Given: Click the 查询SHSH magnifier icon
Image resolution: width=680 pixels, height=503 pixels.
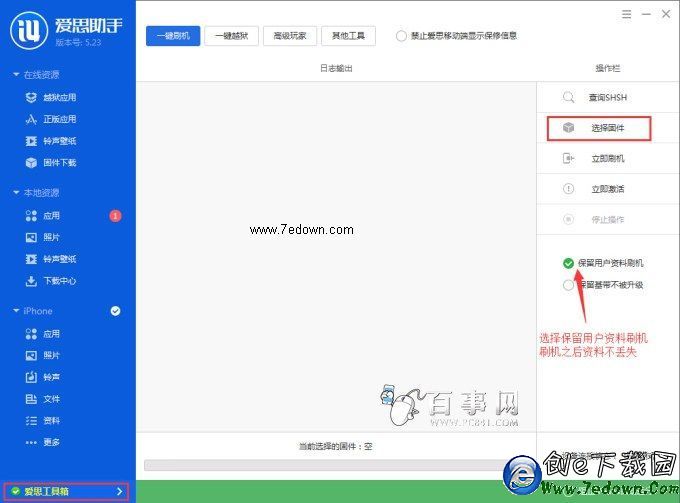Looking at the screenshot, I should click(x=569, y=97).
